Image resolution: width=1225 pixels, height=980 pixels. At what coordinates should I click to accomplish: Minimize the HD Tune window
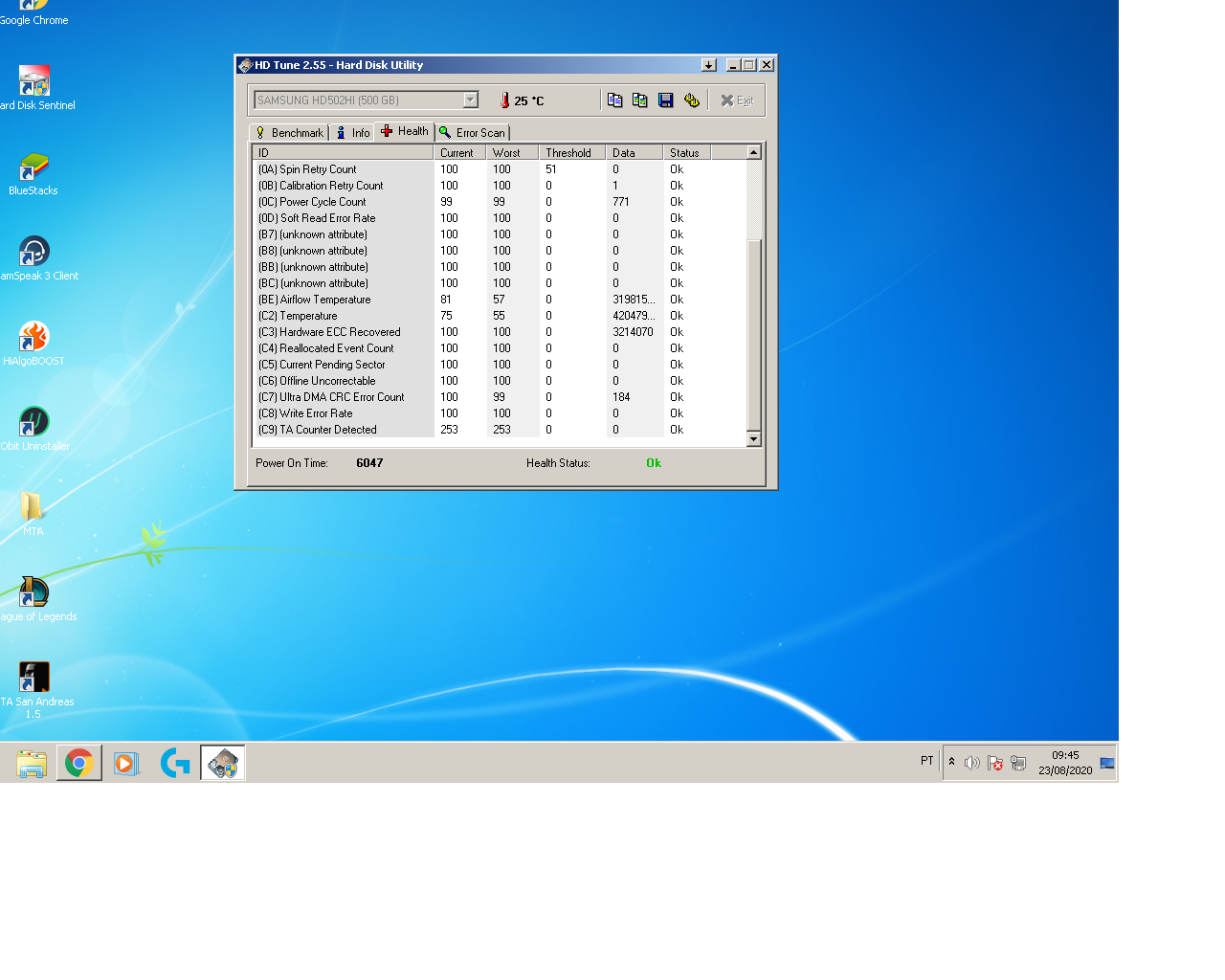734,65
